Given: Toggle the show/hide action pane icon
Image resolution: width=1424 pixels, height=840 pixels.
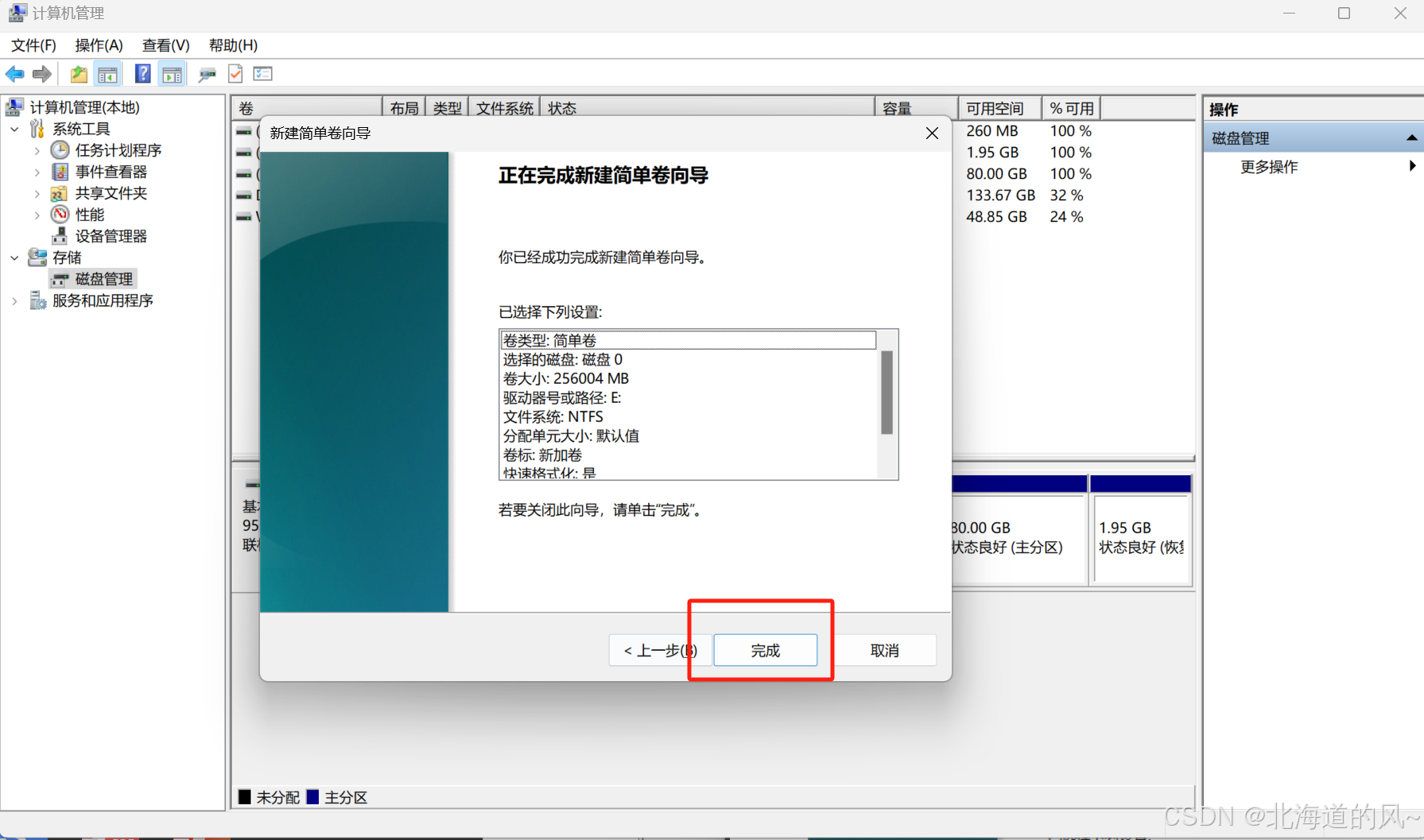Looking at the screenshot, I should pyautogui.click(x=172, y=74).
